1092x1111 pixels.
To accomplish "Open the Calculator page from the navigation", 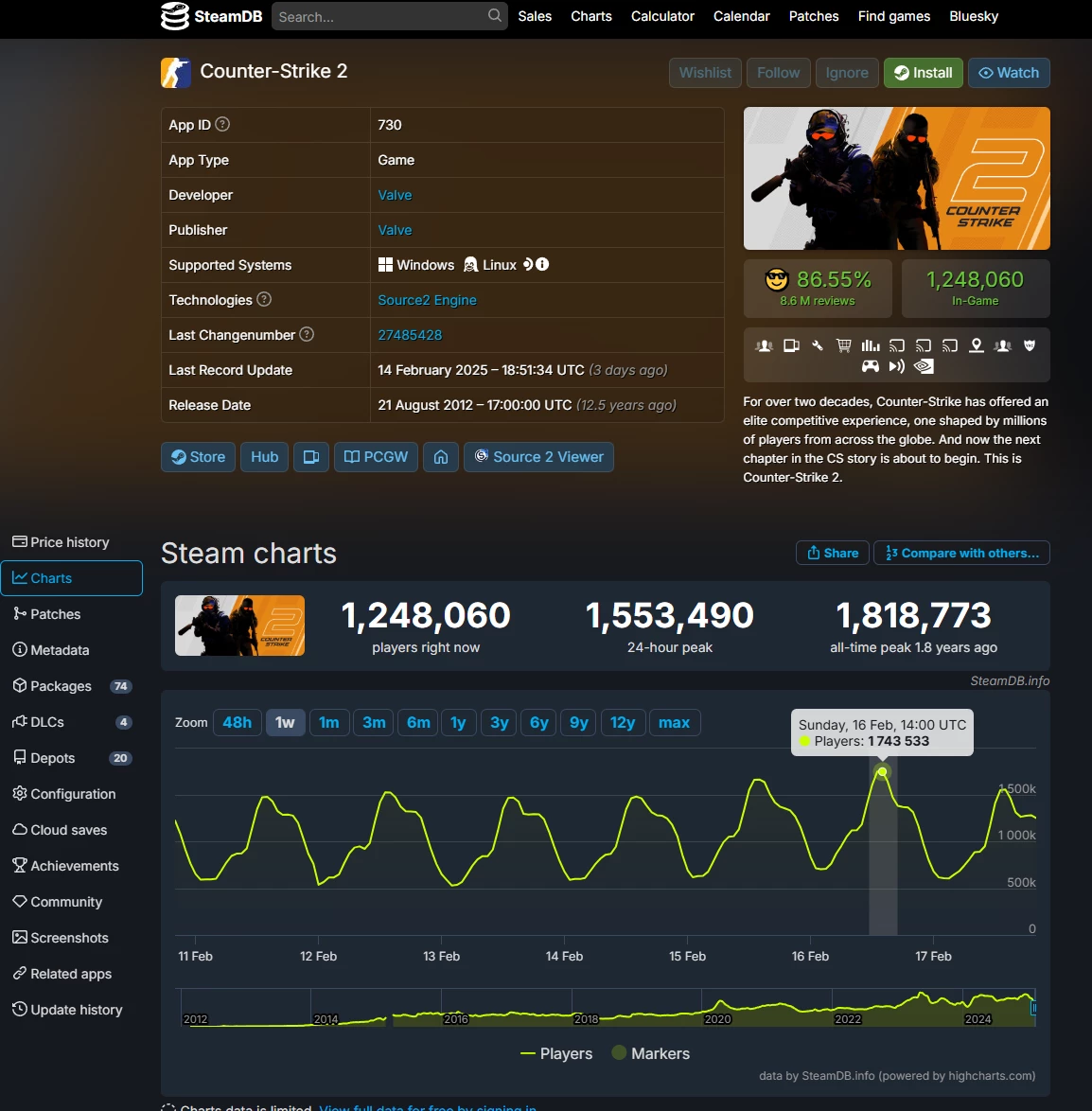I will (662, 16).
